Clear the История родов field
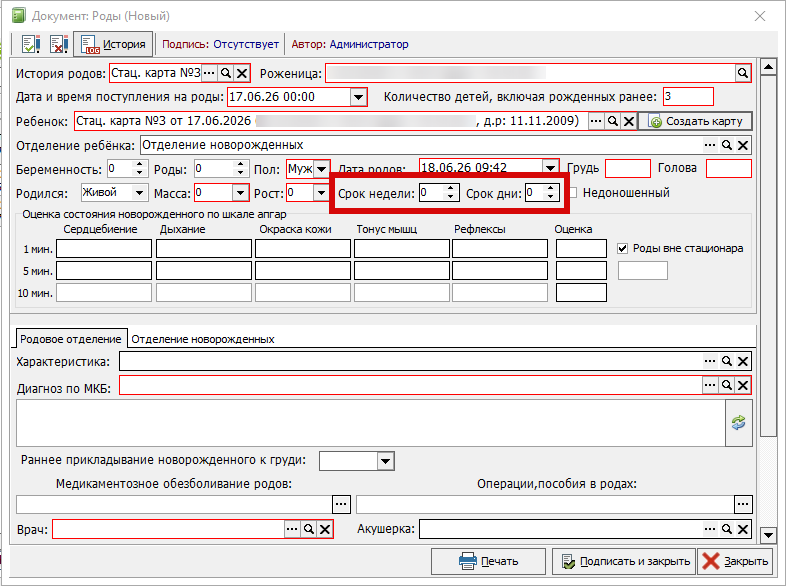The width and height of the screenshot is (786, 586). pyautogui.click(x=242, y=73)
